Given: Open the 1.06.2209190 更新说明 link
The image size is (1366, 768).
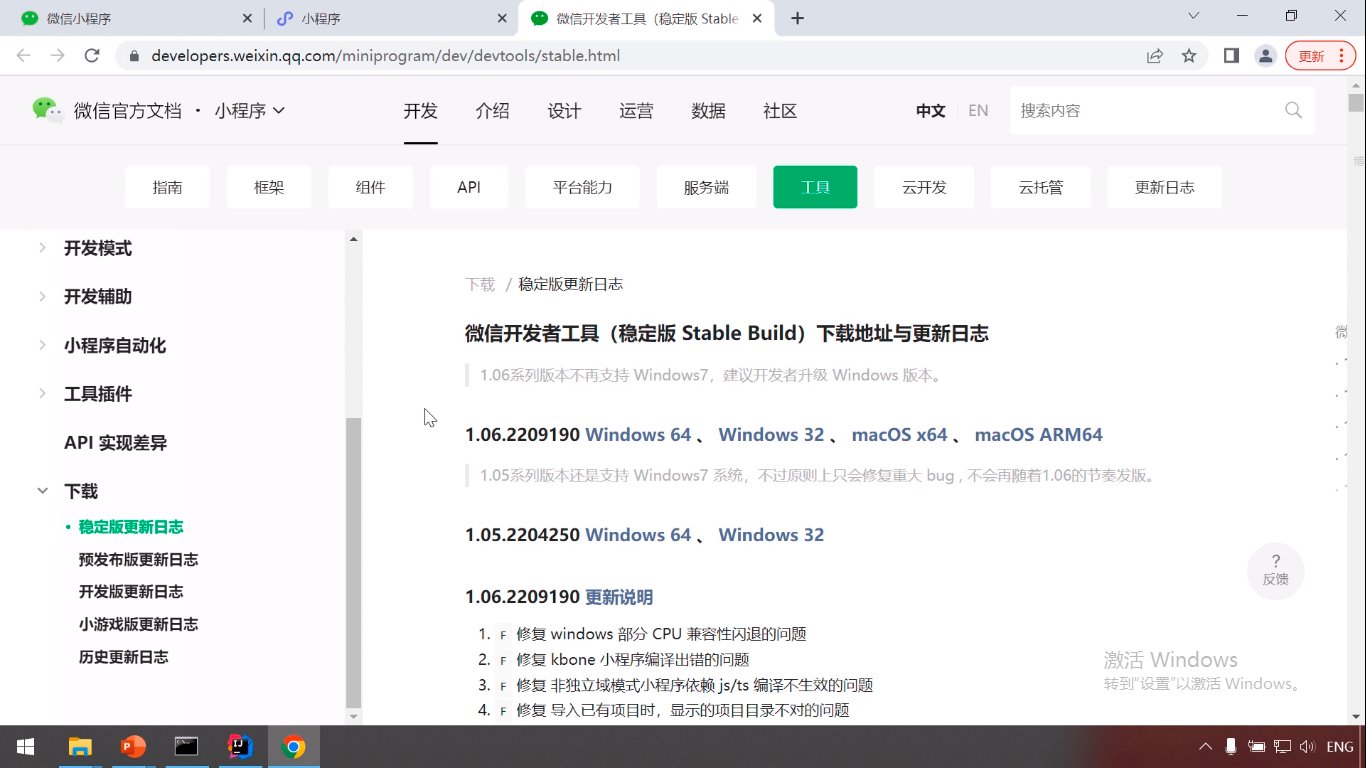Looking at the screenshot, I should pos(619,598).
